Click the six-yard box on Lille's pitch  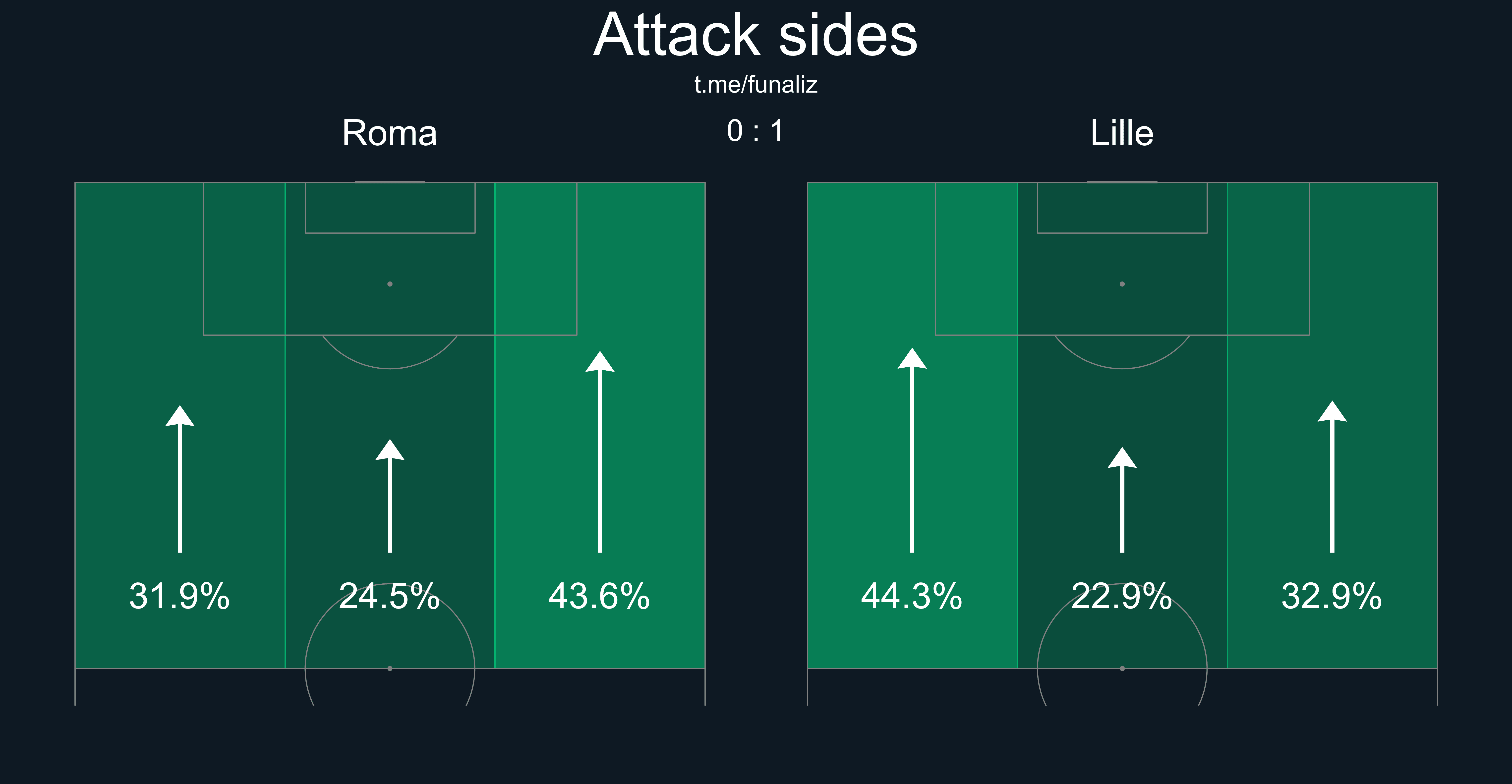[1122, 208]
